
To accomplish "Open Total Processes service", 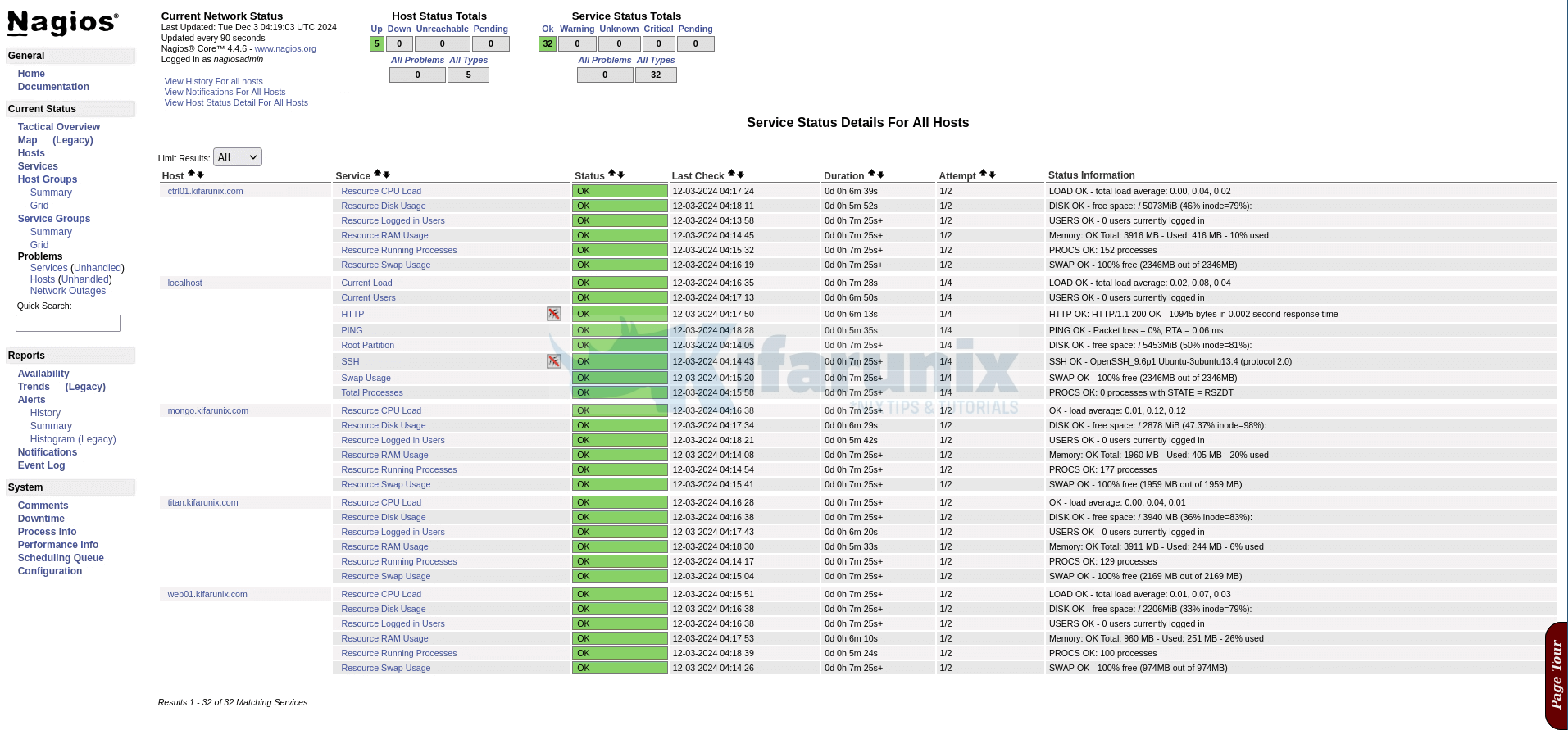I will 372,392.
